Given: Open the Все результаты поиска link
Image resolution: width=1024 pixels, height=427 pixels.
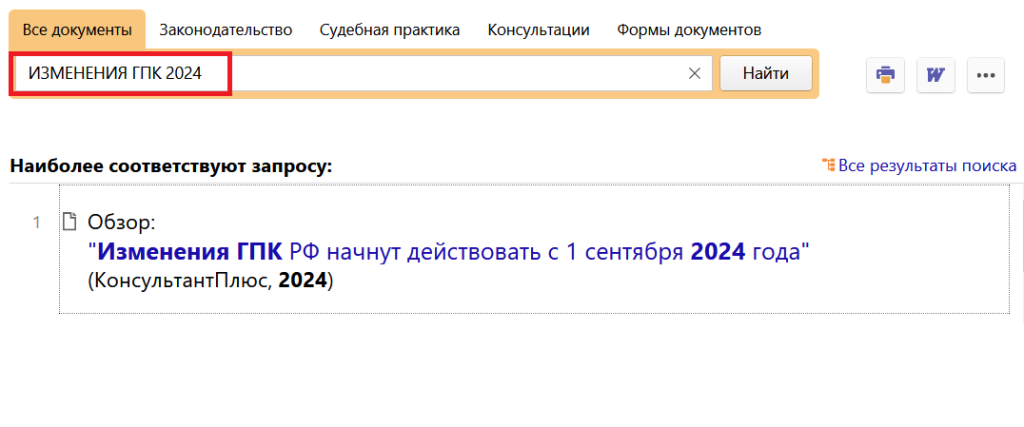Looking at the screenshot, I should point(927,165).
